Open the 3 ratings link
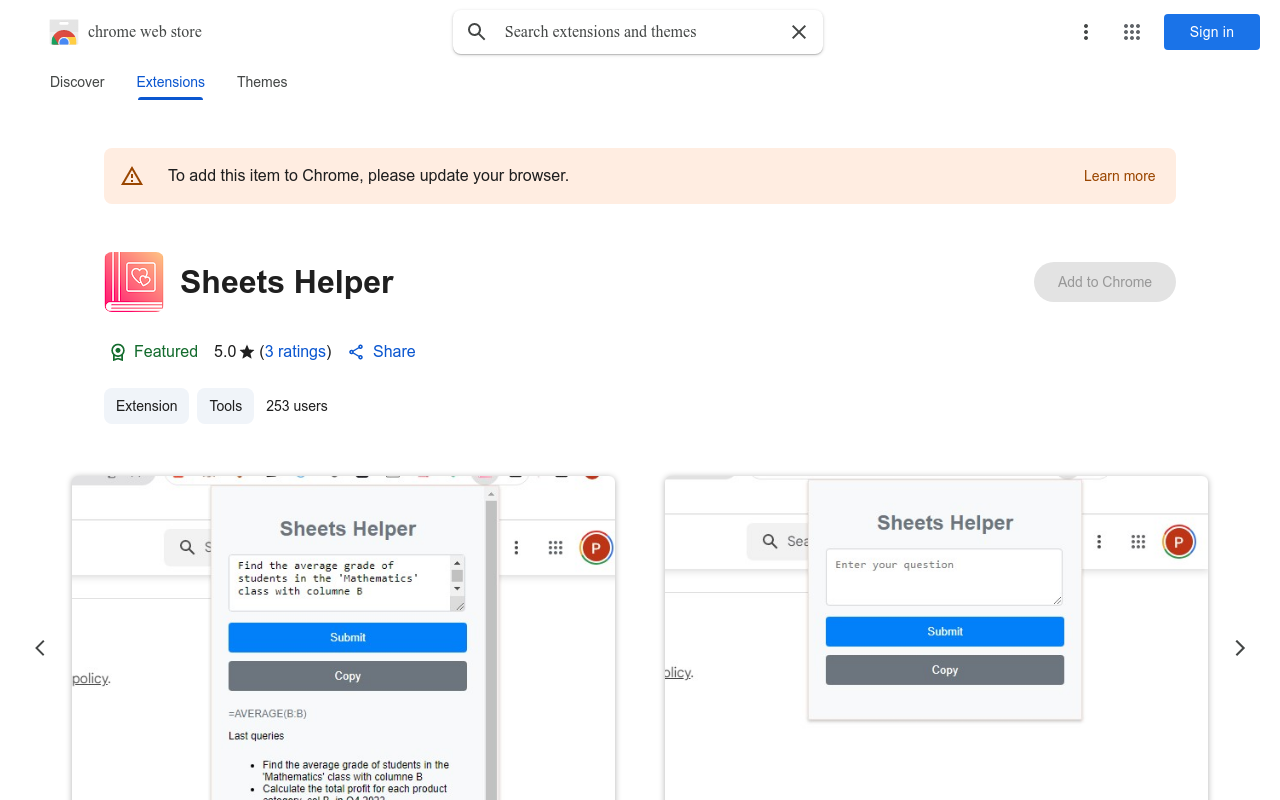 295,352
